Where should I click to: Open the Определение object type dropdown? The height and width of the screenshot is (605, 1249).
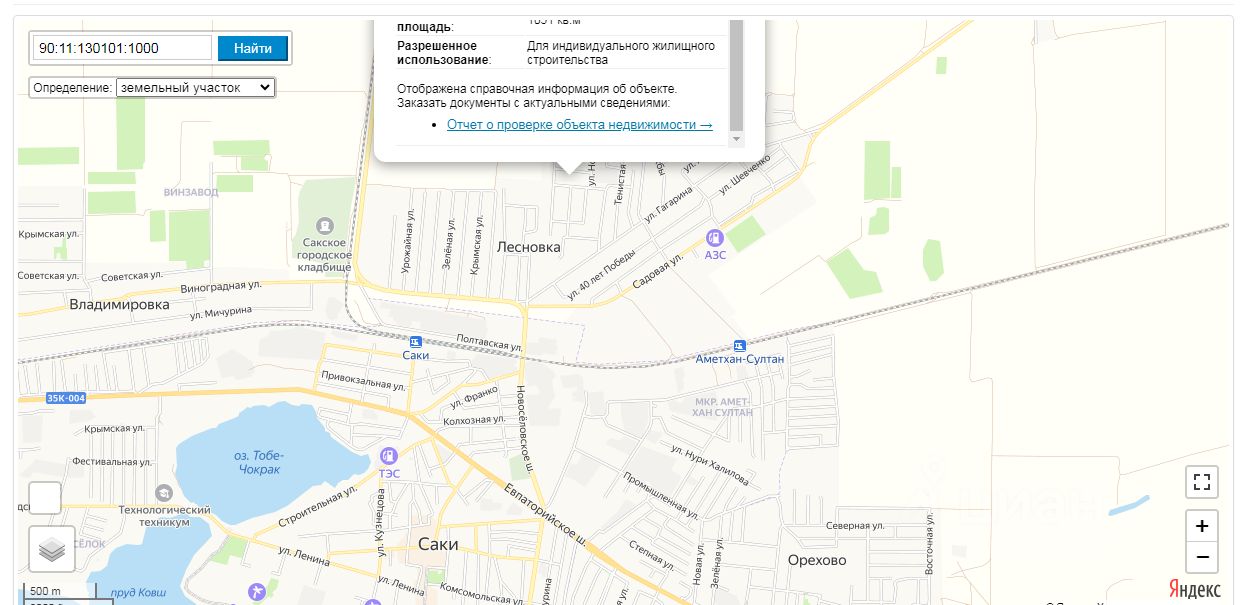(x=196, y=88)
